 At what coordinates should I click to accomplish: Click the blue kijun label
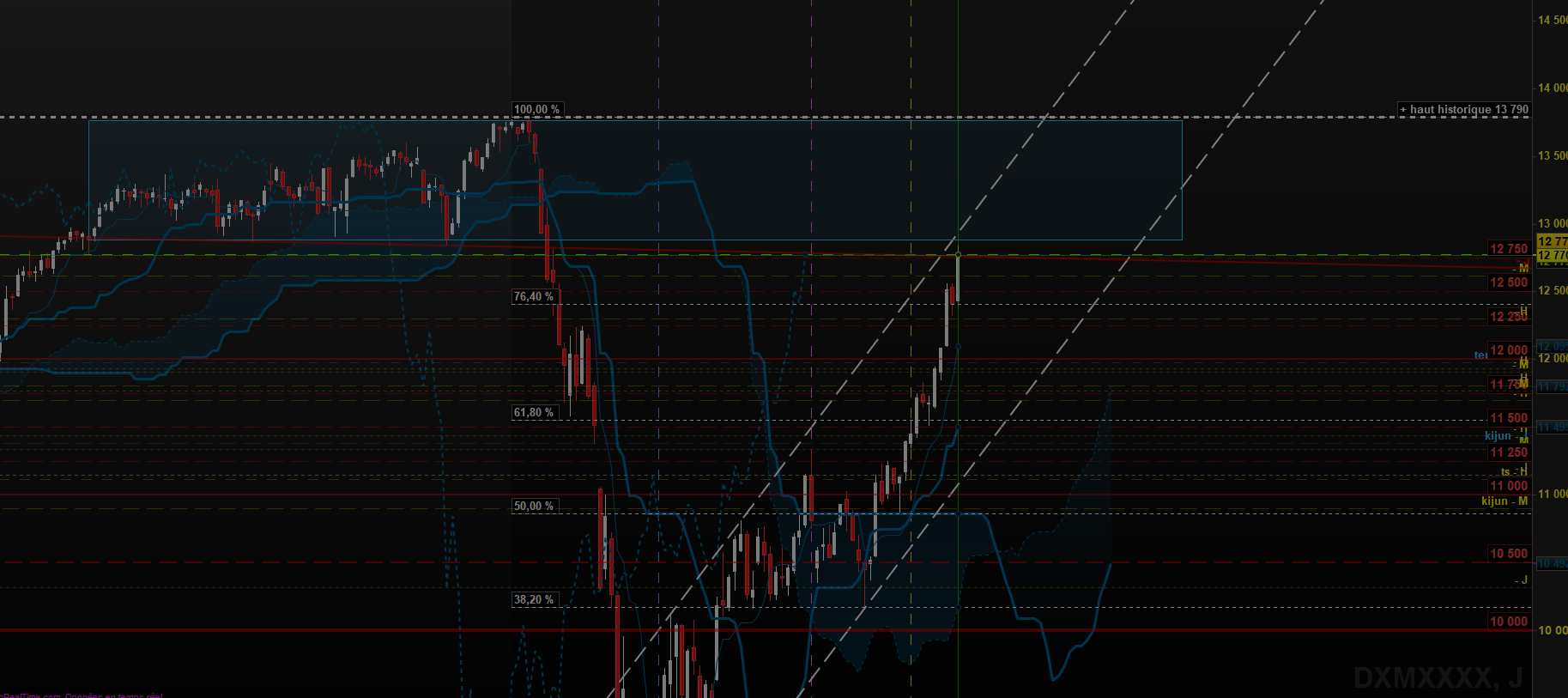click(1498, 435)
